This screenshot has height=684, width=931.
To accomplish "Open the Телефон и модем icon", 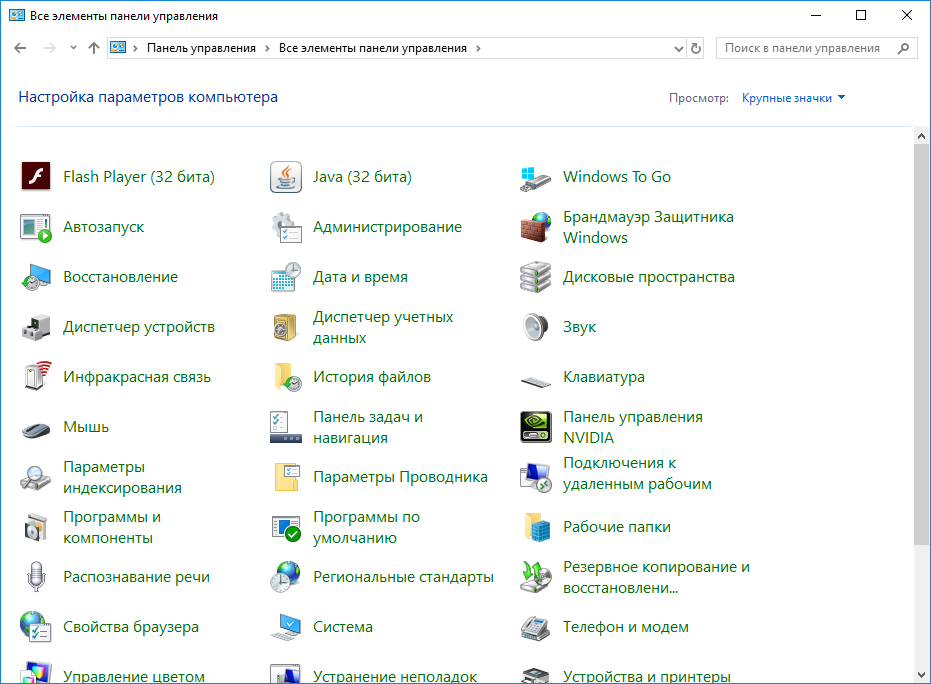I will (536, 628).
